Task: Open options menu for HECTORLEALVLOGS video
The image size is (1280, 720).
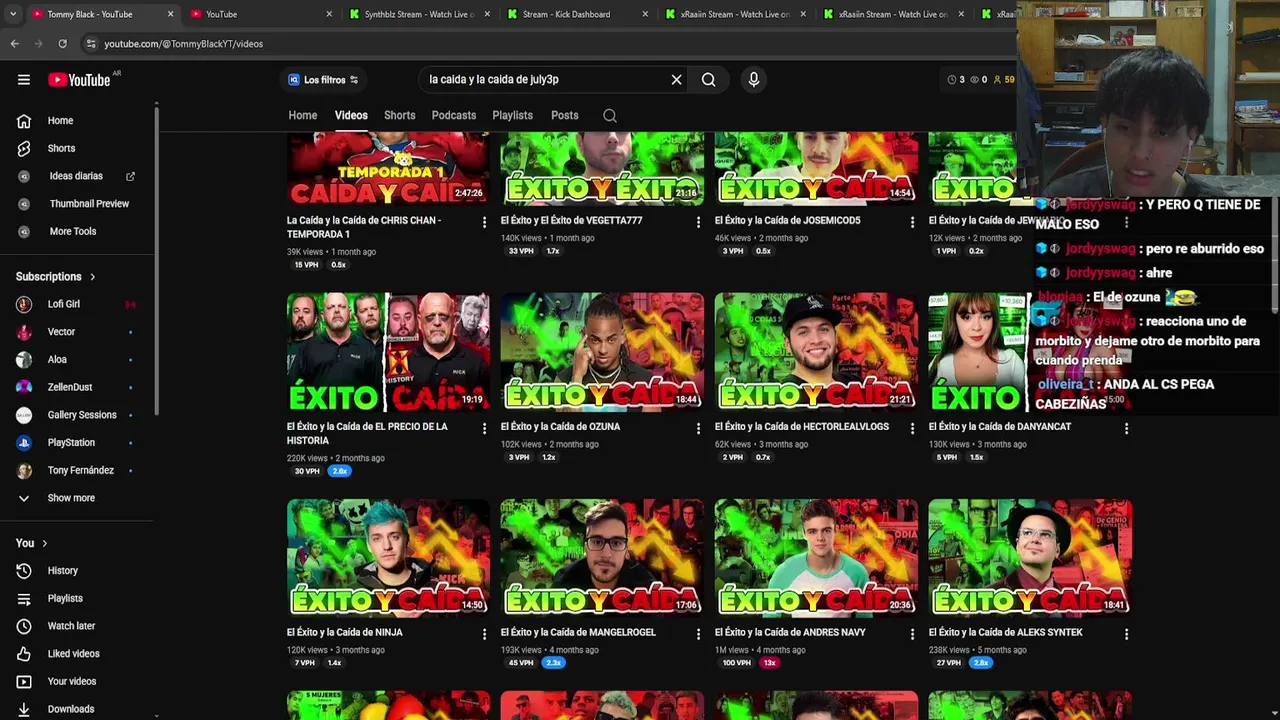Action: [912, 428]
